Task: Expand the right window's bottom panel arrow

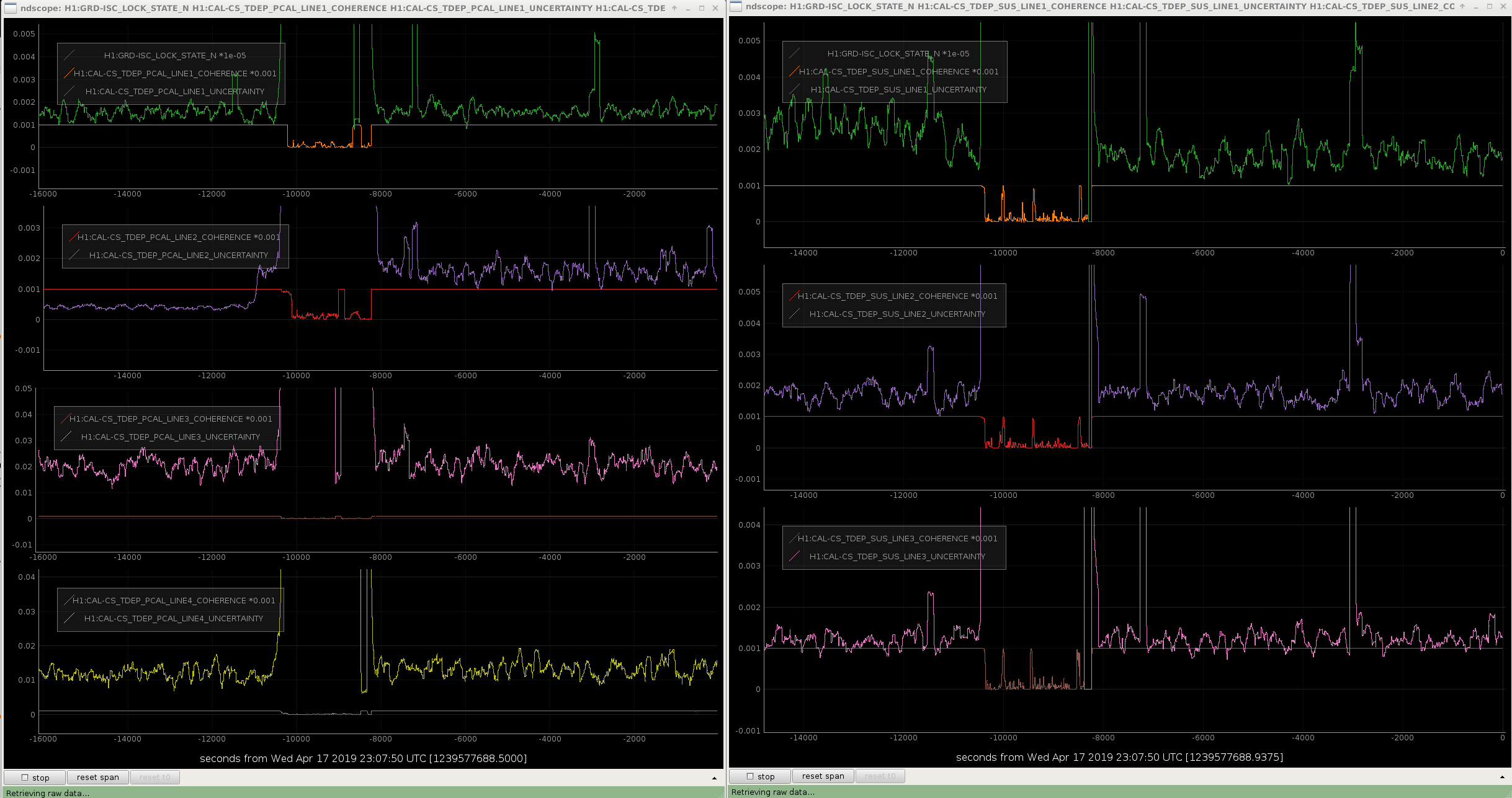Action: tap(1501, 776)
